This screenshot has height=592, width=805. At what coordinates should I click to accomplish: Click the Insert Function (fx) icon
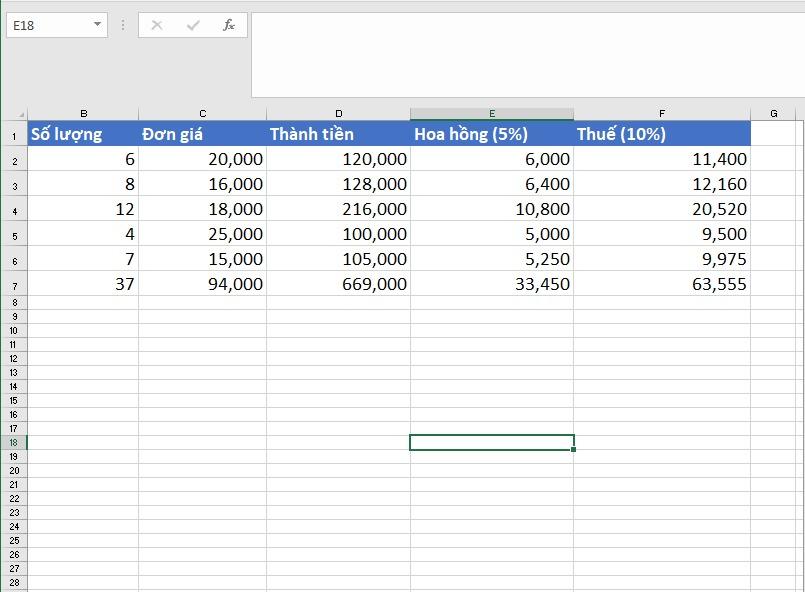(230, 25)
